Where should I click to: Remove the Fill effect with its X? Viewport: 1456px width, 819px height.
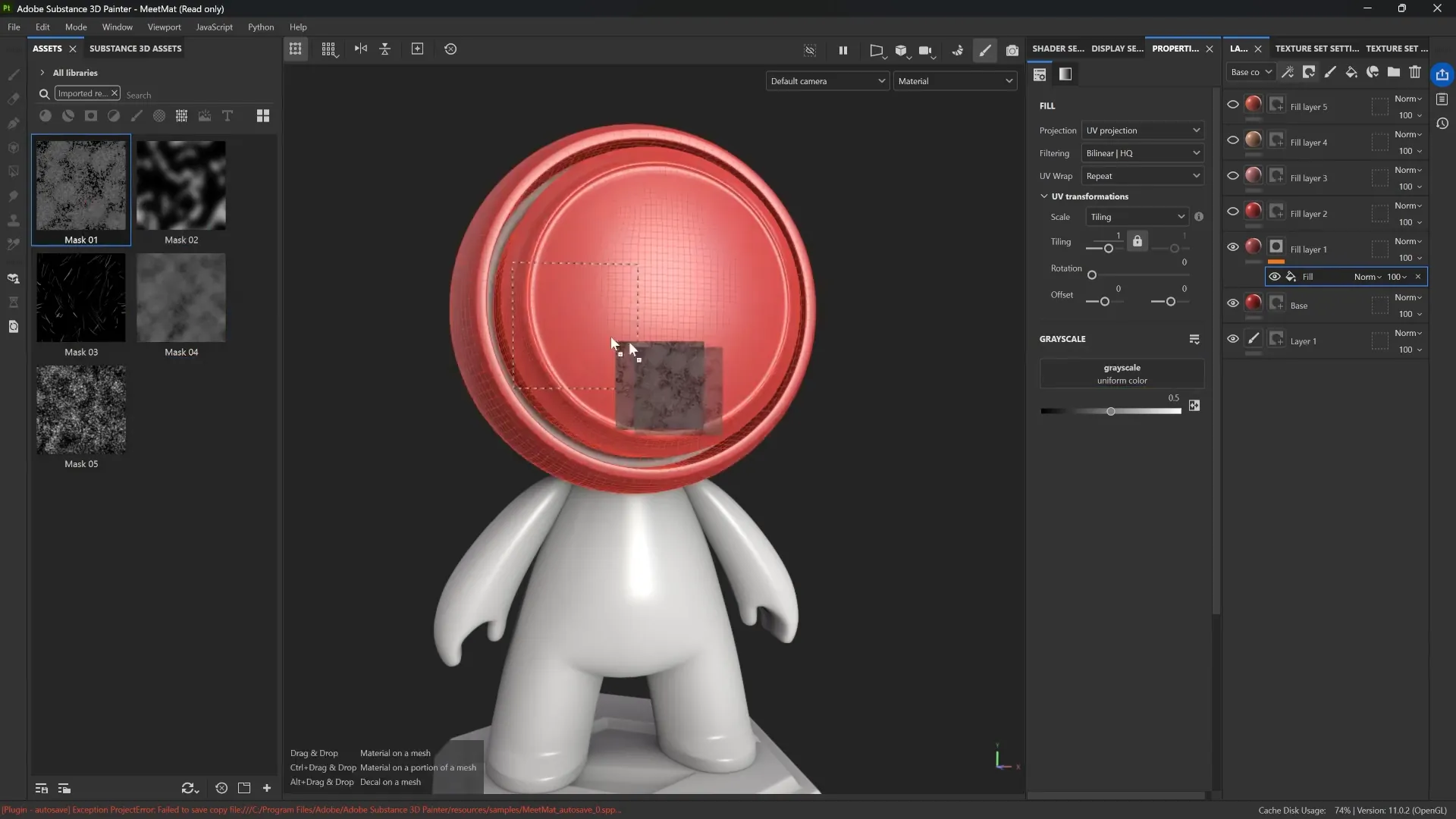(x=1418, y=277)
